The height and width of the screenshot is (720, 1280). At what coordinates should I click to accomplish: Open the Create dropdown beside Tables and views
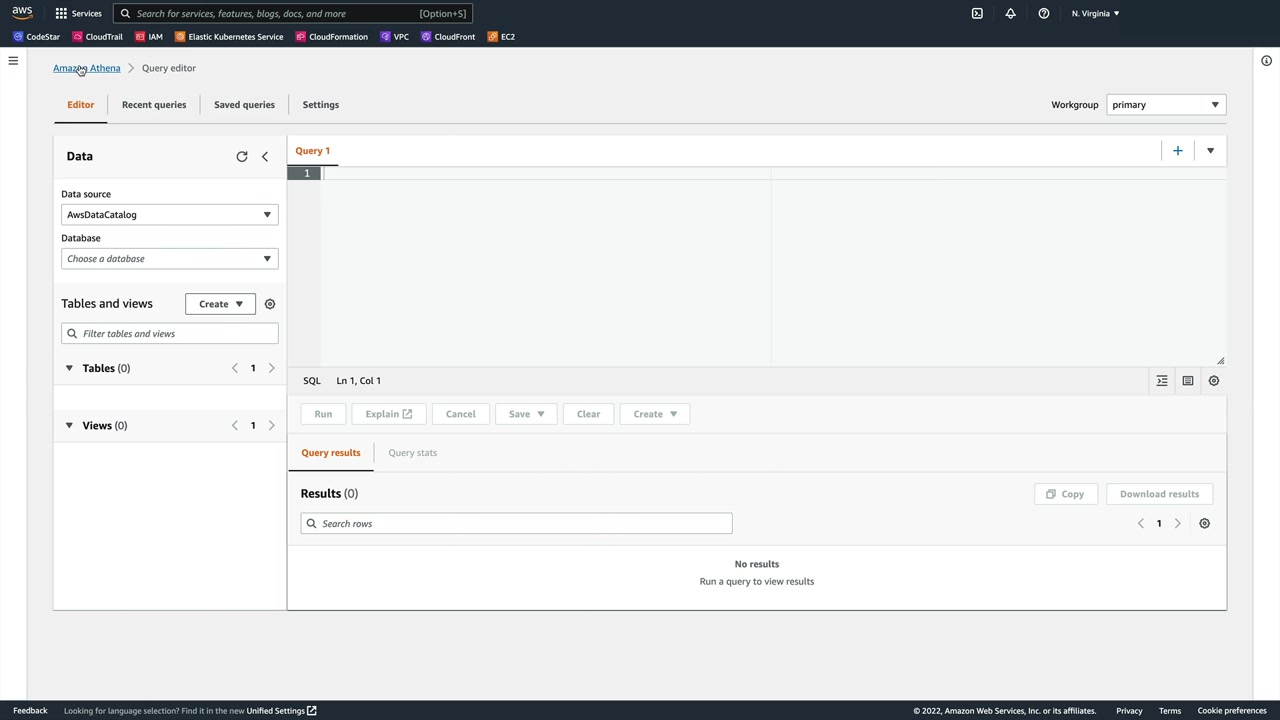tap(220, 304)
